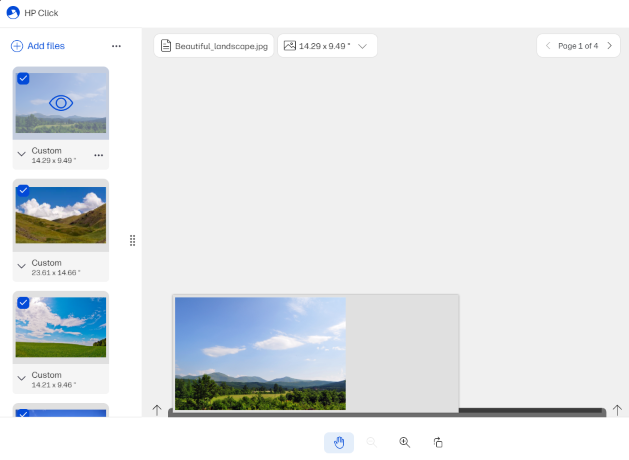Image resolution: width=629 pixels, height=460 pixels.
Task: Click the Add files button
Action: (38, 46)
